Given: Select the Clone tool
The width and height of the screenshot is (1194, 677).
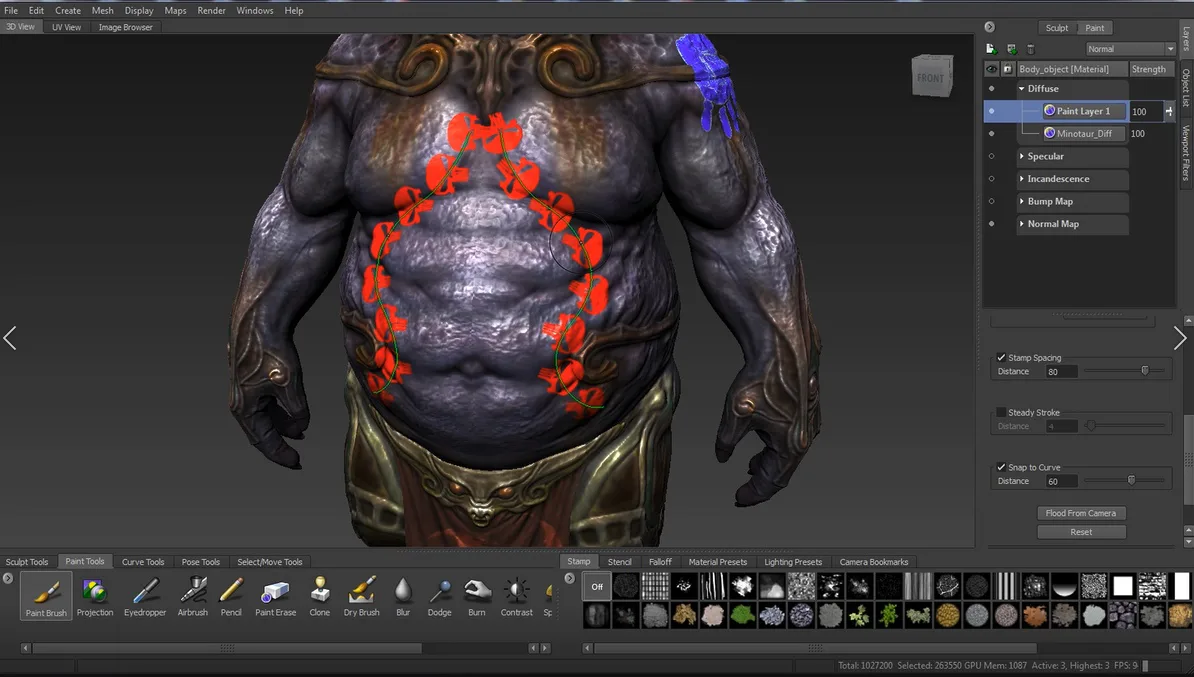Looking at the screenshot, I should point(320,596).
